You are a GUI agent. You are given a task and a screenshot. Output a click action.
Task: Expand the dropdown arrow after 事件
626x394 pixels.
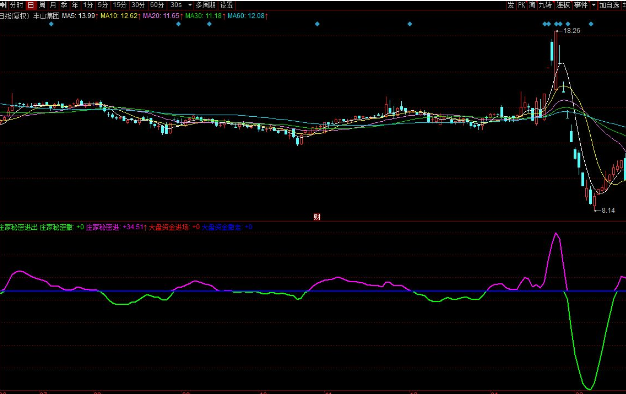(x=594, y=5)
